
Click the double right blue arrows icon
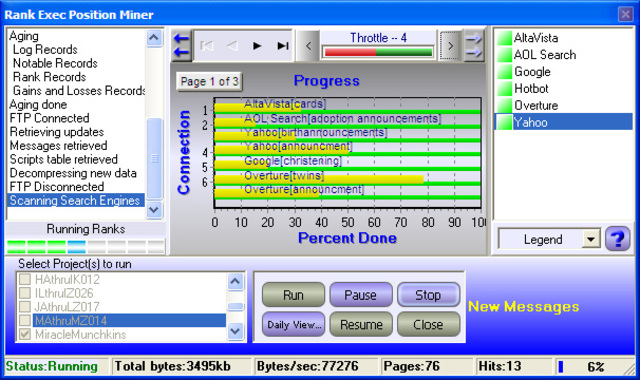pos(473,45)
